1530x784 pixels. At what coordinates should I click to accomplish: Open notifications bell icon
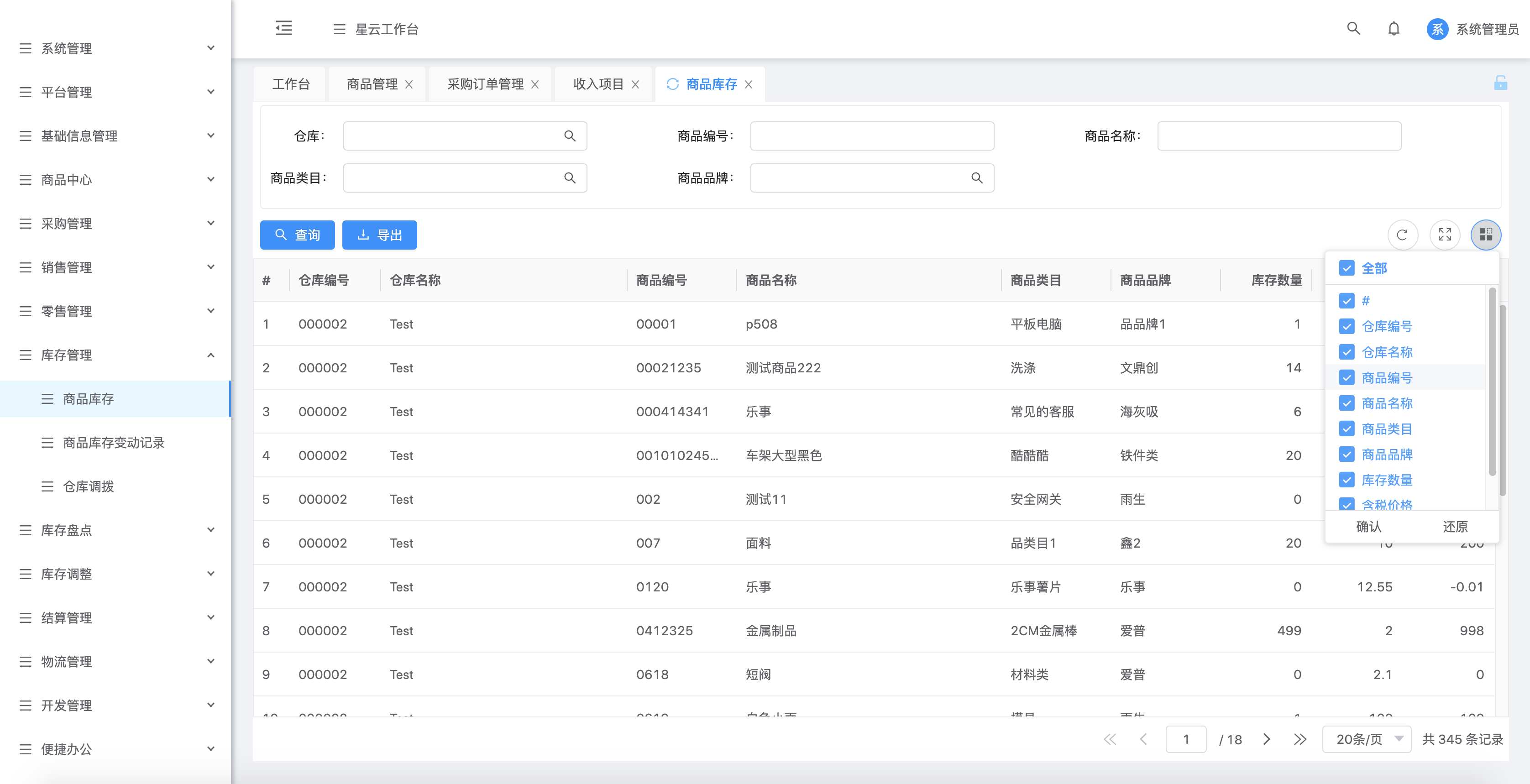point(1394,28)
